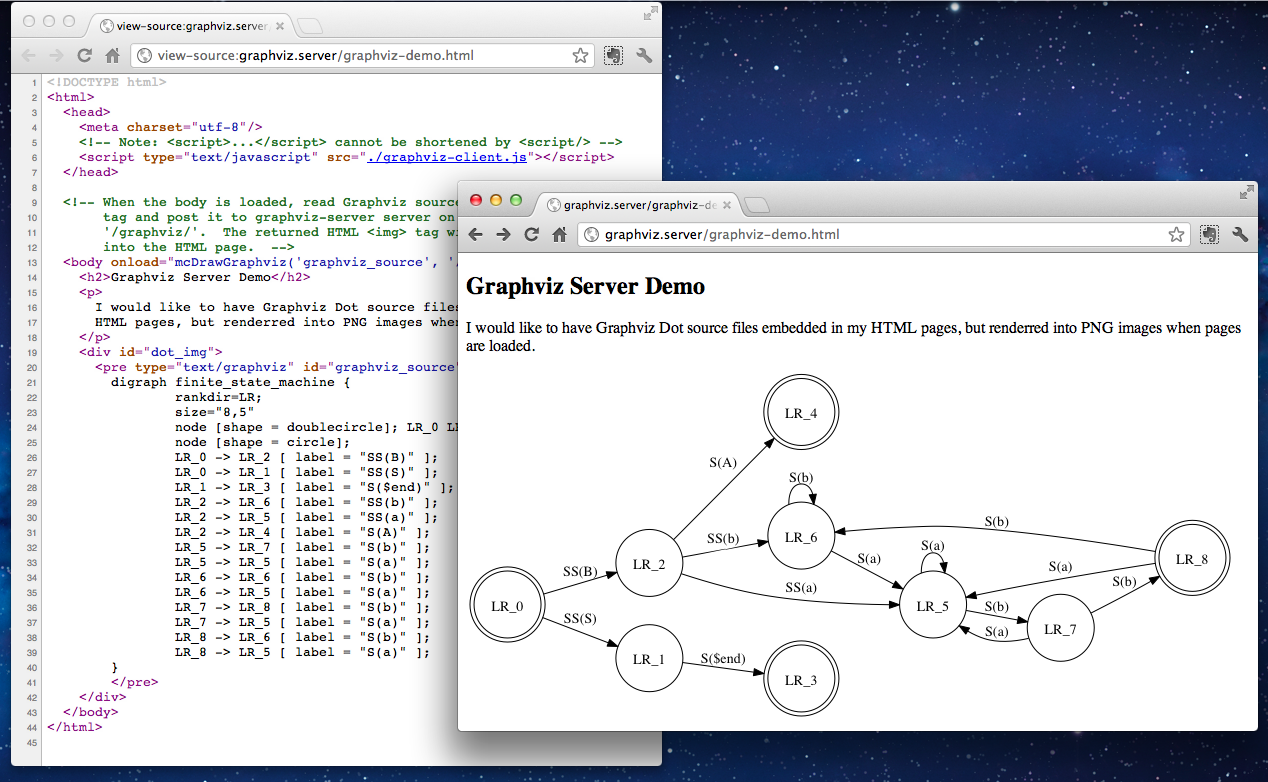Click bookmark star in view-source window
The width and height of the screenshot is (1268, 782).
point(580,56)
